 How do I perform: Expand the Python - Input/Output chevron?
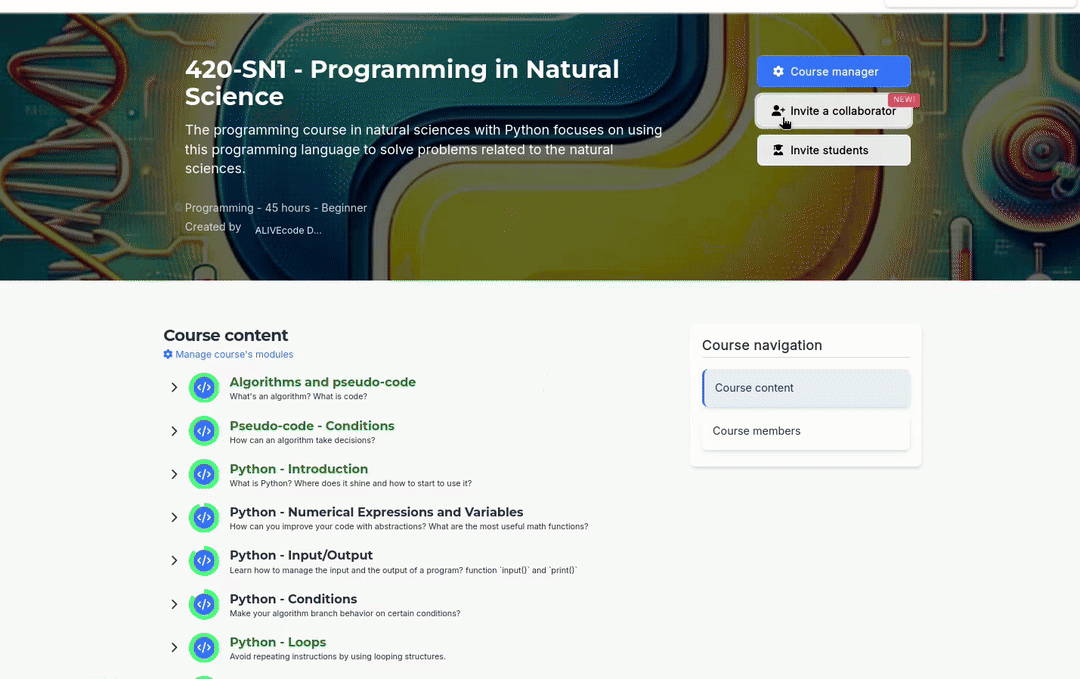[174, 561]
